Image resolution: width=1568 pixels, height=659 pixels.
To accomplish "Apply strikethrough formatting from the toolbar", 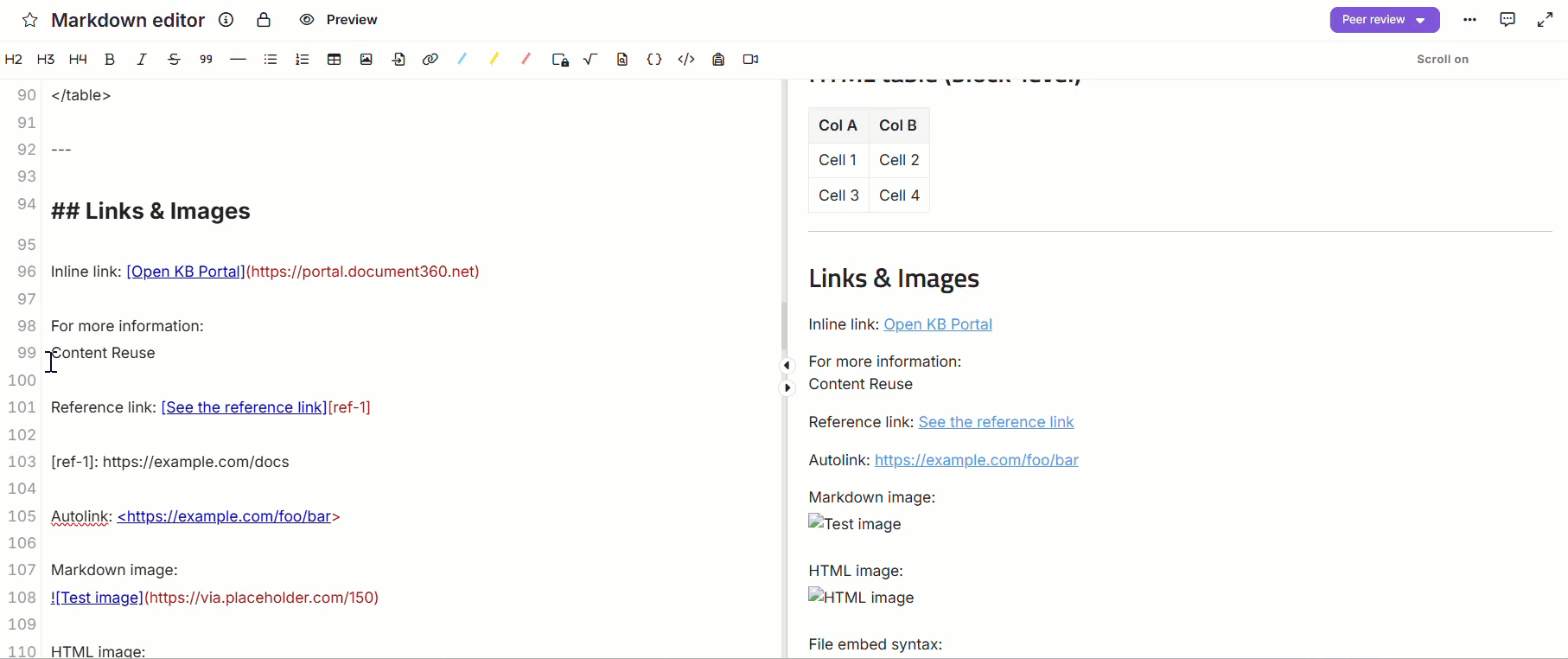I will point(174,60).
